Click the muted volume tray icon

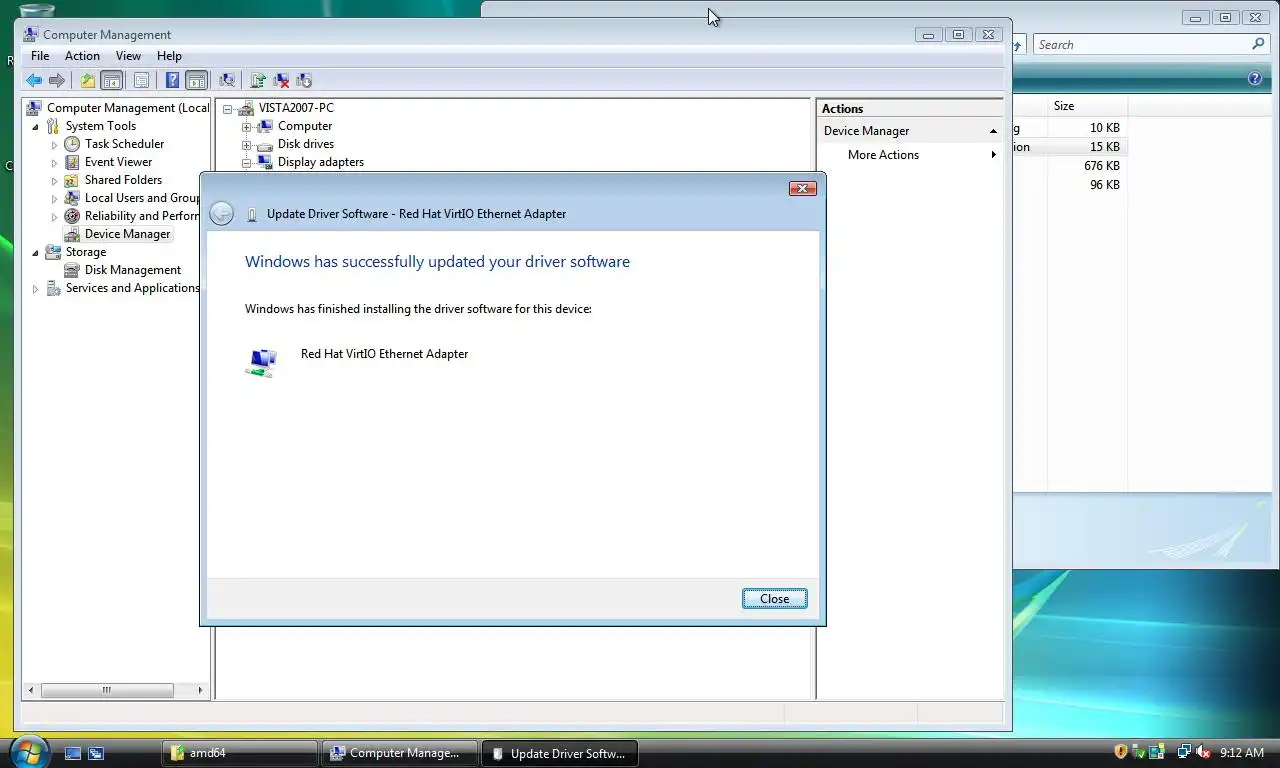pos(1203,752)
